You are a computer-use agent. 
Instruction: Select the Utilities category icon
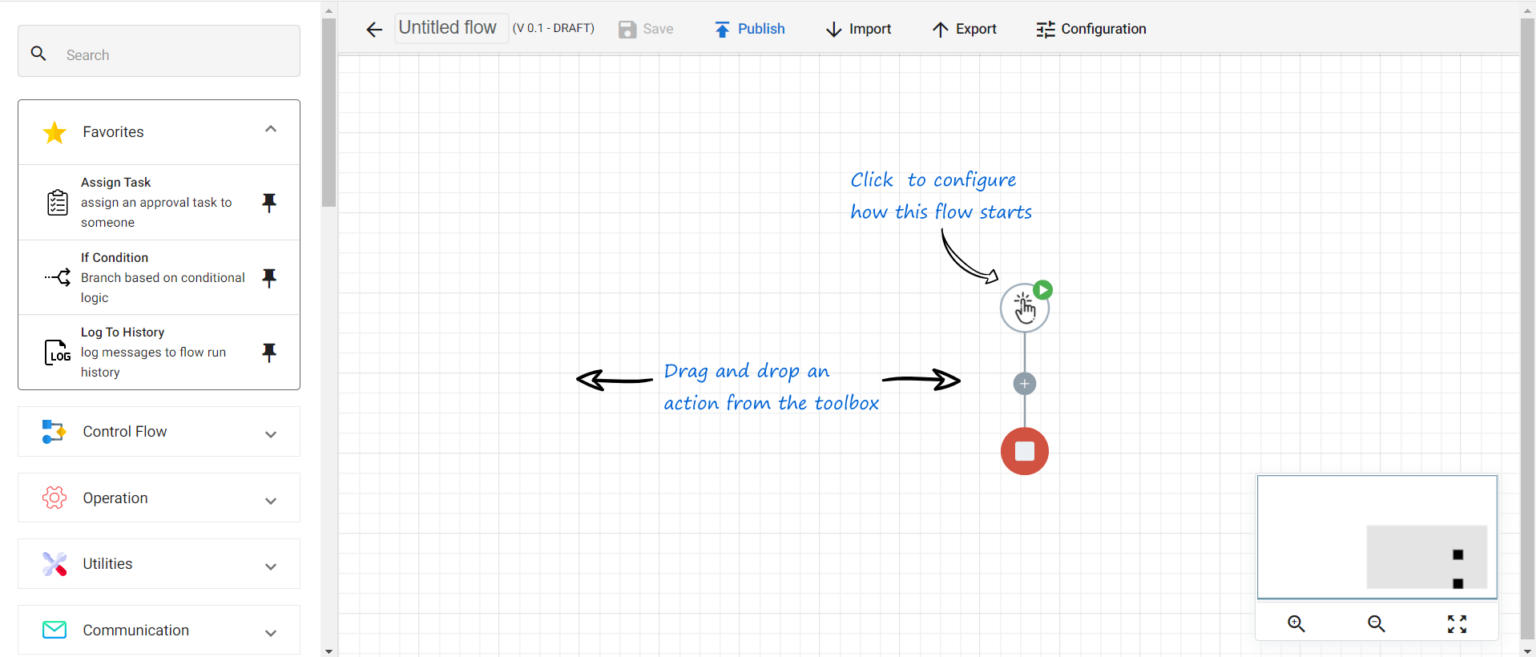[53, 563]
